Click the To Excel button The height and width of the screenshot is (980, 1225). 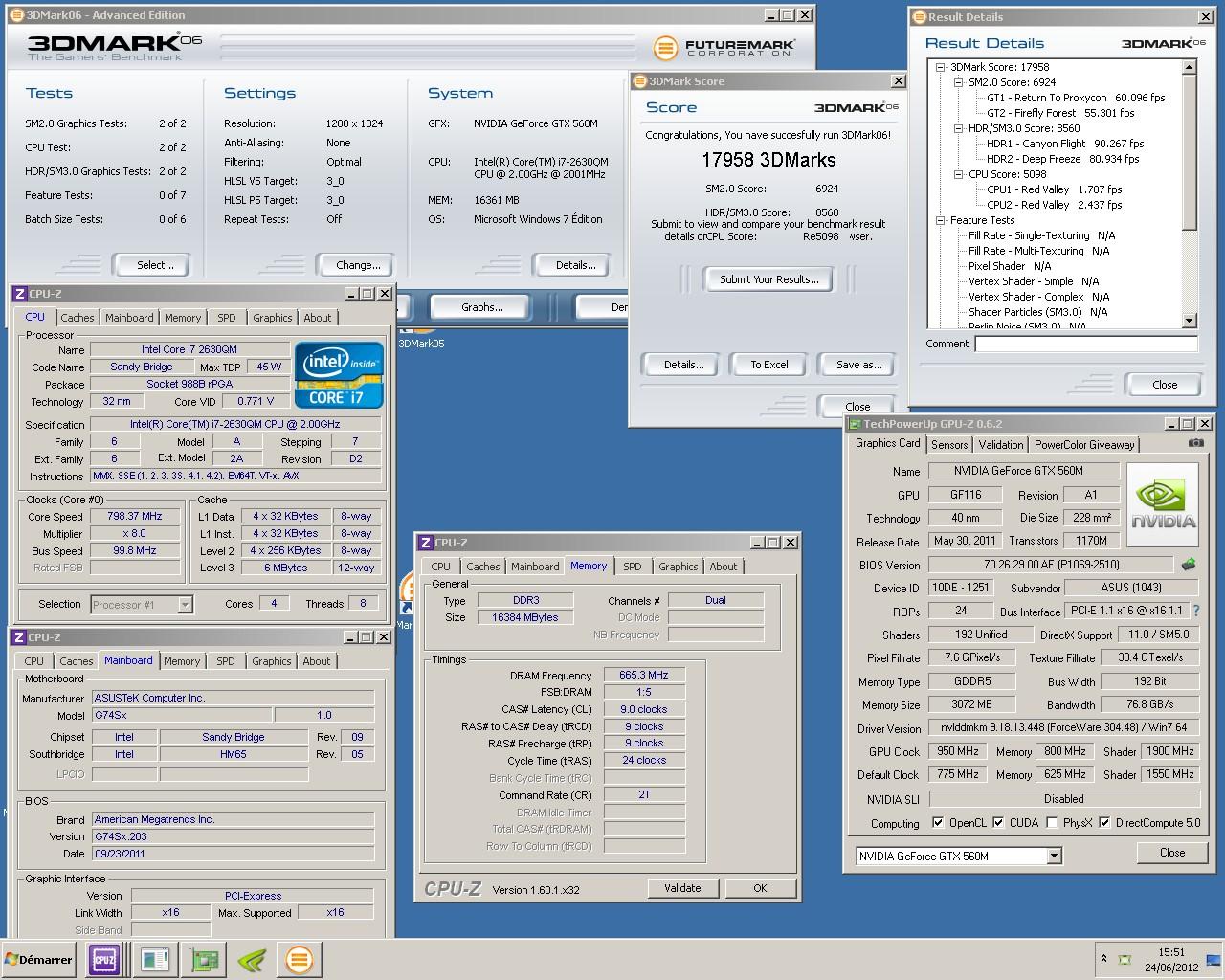pyautogui.click(x=769, y=365)
